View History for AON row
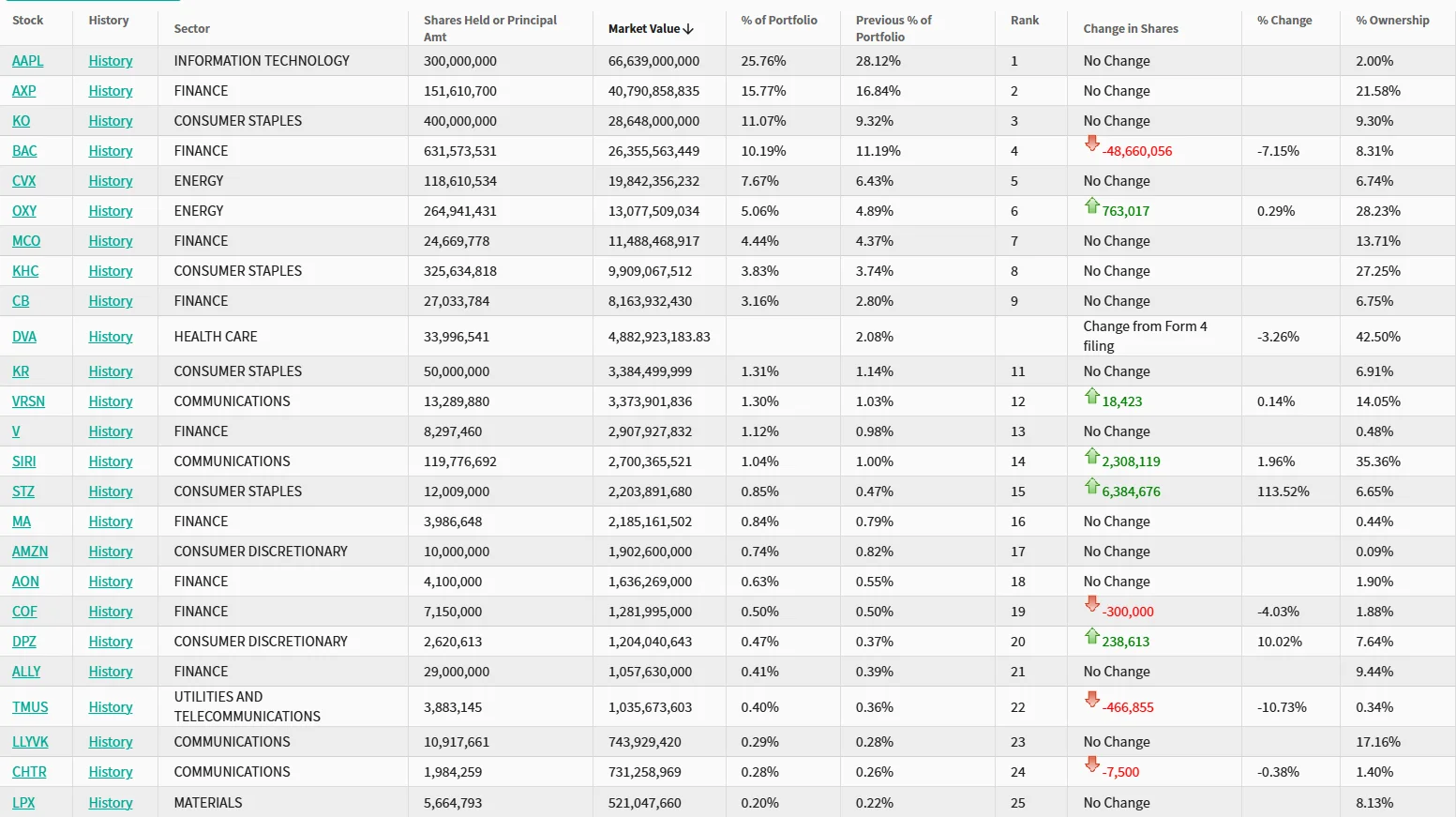The height and width of the screenshot is (817, 1456). (111, 582)
